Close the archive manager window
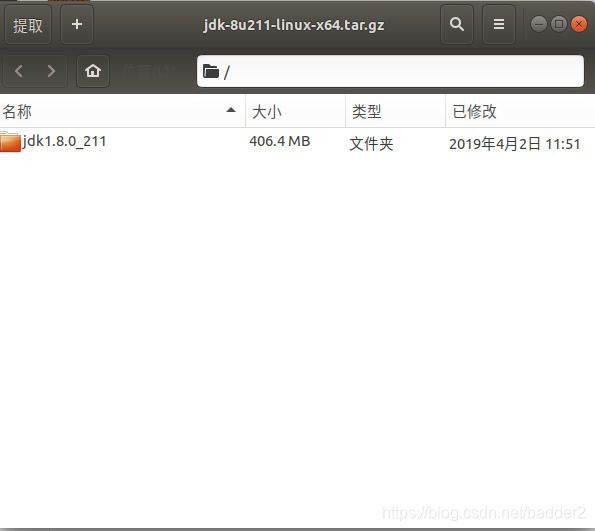Viewport: 595px width, 531px height. 579,24
